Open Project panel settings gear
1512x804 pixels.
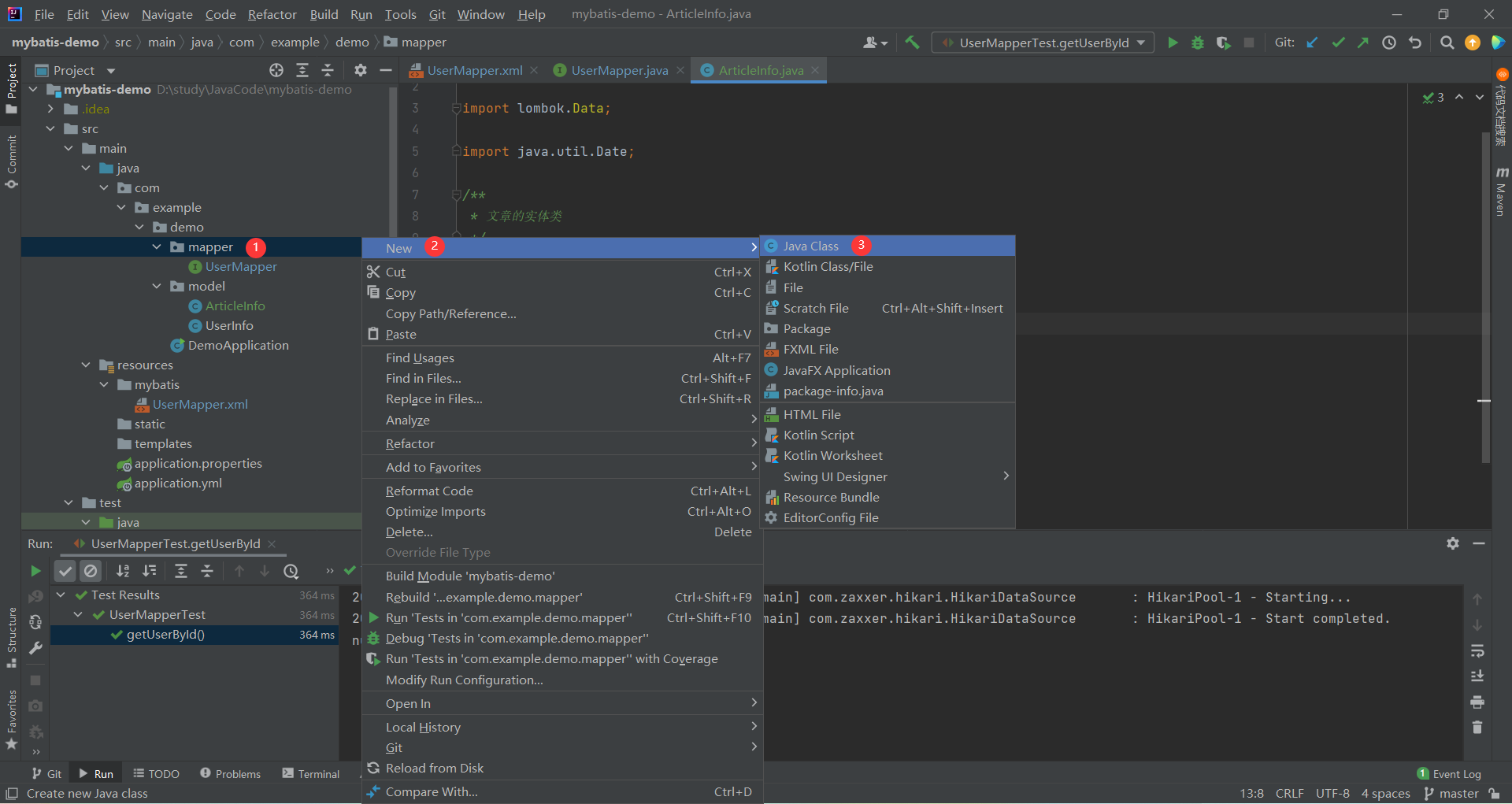point(361,70)
